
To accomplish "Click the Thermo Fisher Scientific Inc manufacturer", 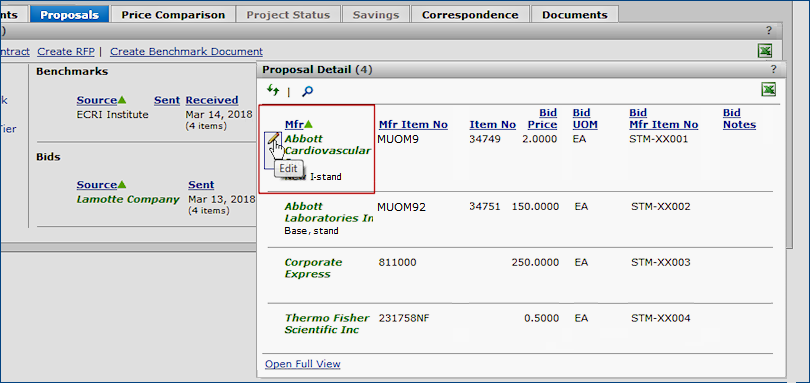I will click(326, 324).
